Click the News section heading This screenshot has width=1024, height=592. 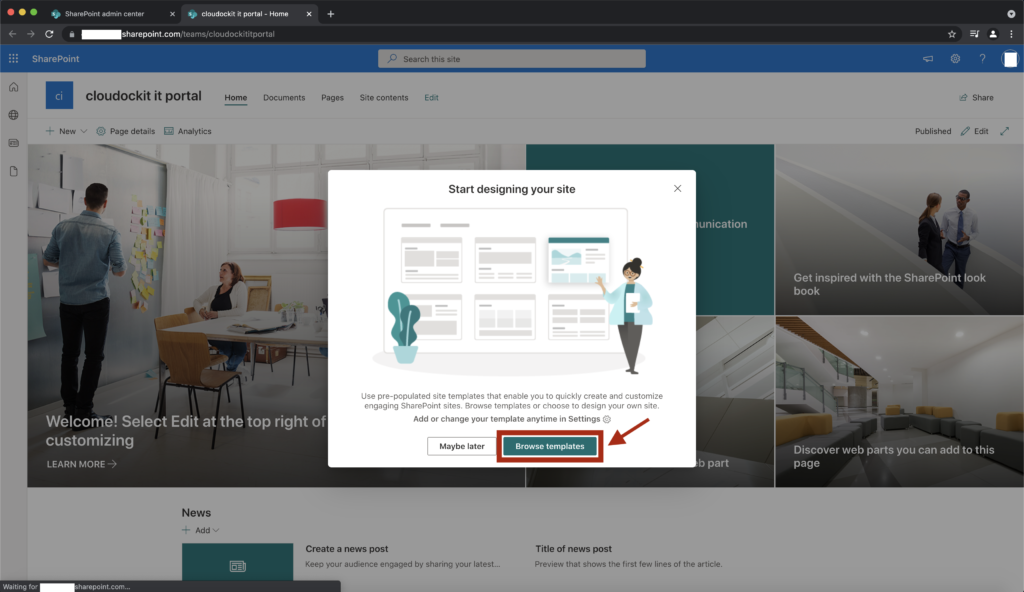click(x=196, y=513)
